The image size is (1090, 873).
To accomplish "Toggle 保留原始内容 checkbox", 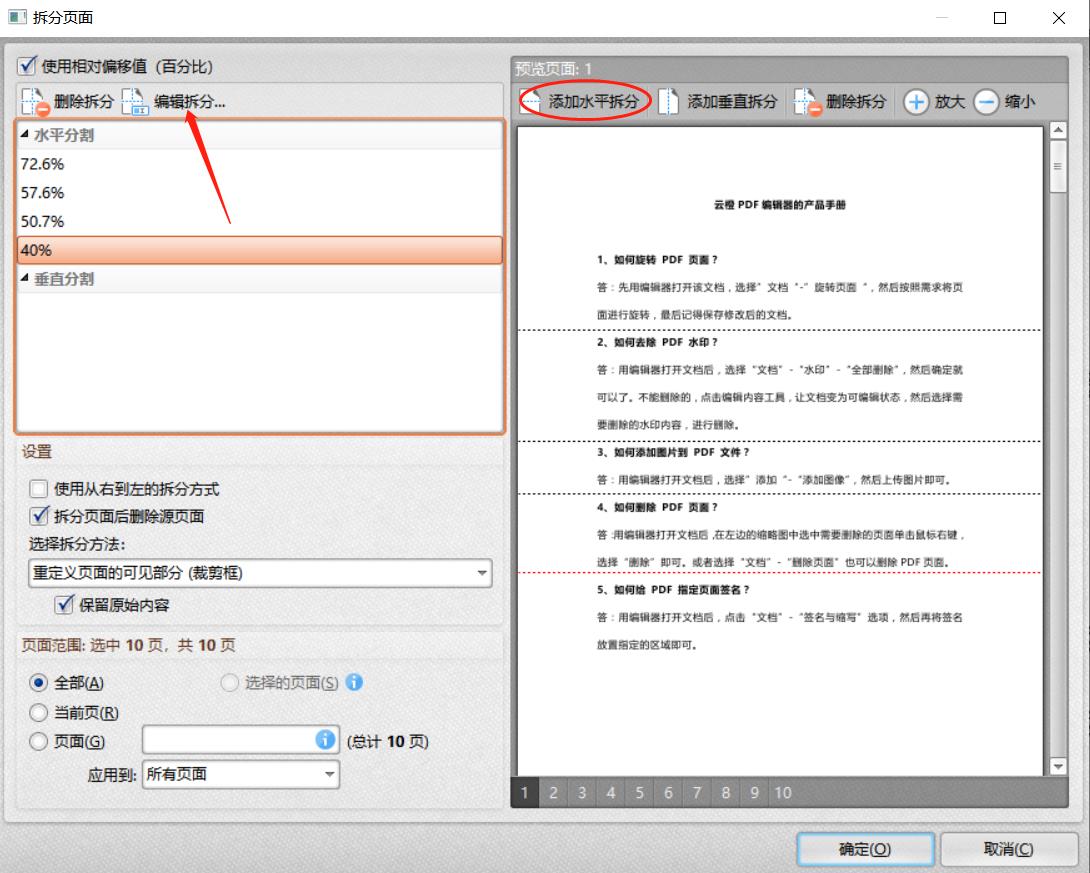I will click(64, 605).
